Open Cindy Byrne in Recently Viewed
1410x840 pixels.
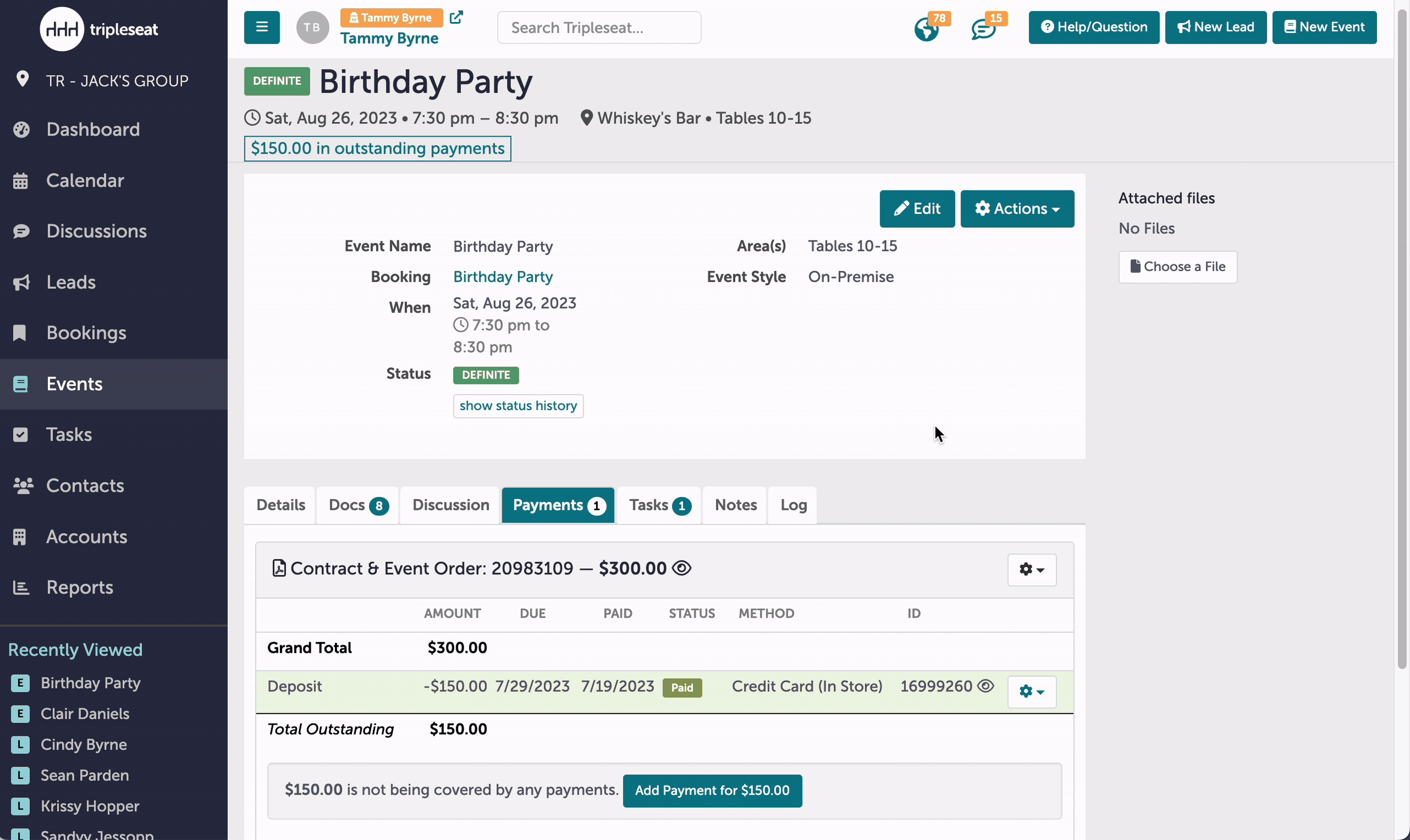[x=84, y=744]
